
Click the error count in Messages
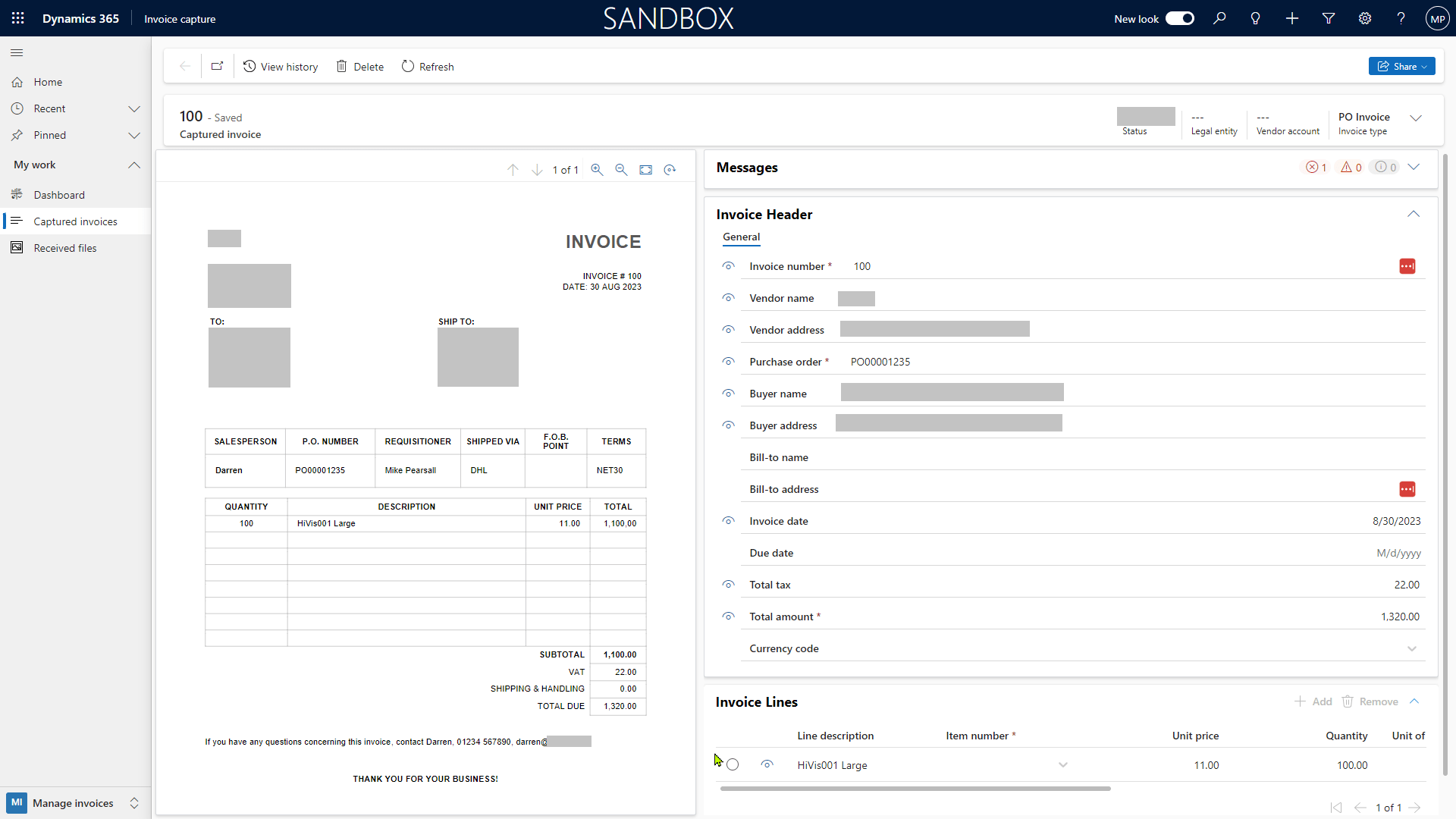pyautogui.click(x=1316, y=167)
